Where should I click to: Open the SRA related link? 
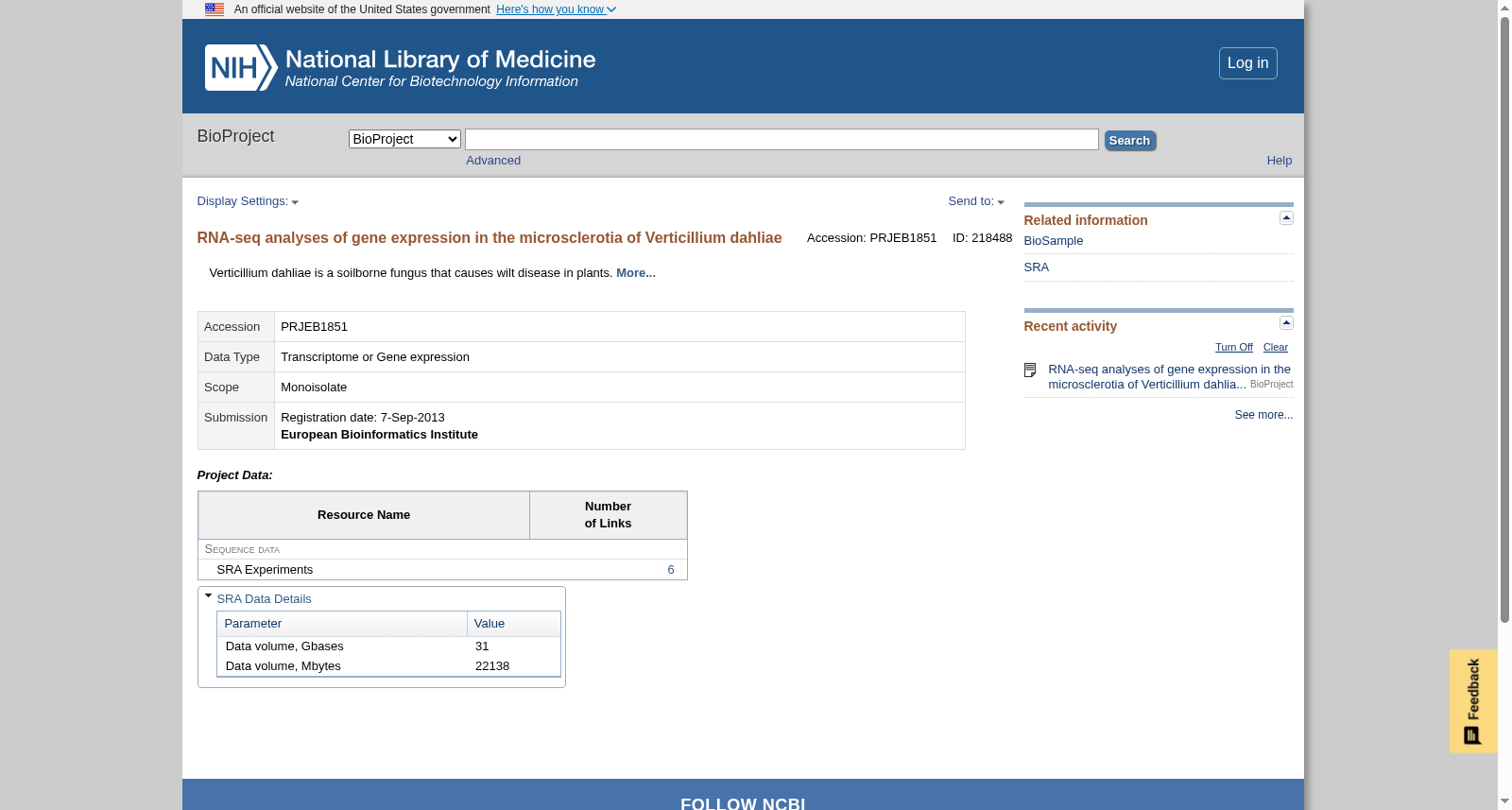pyautogui.click(x=1037, y=267)
